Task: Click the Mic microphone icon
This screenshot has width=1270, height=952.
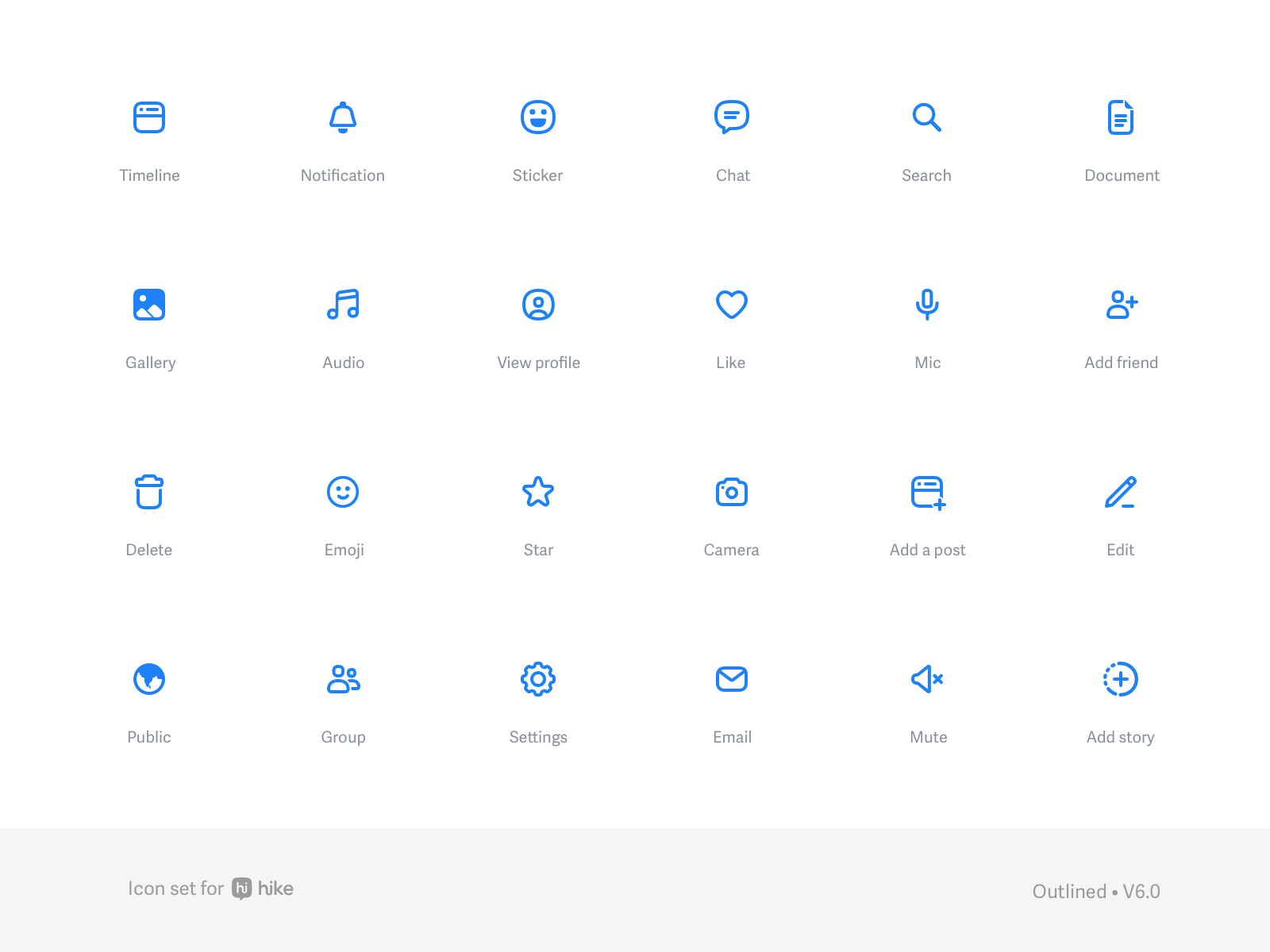Action: pyautogui.click(x=927, y=305)
